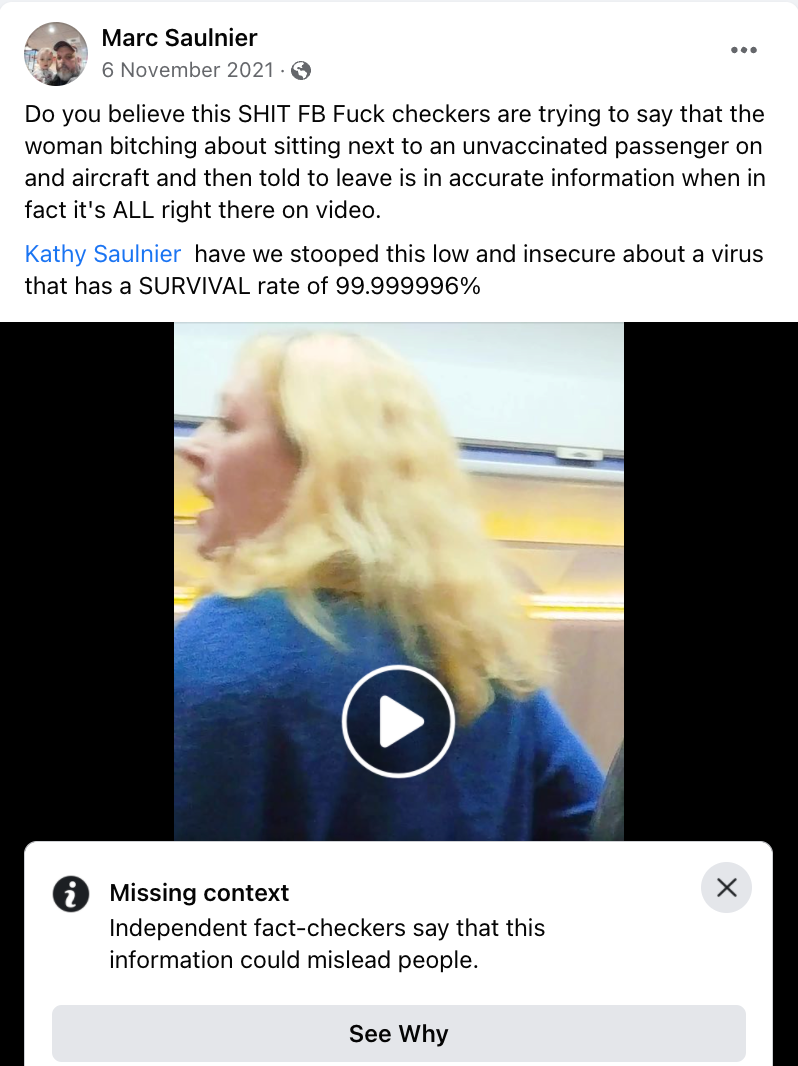Click the black area right of video

click(x=711, y=581)
